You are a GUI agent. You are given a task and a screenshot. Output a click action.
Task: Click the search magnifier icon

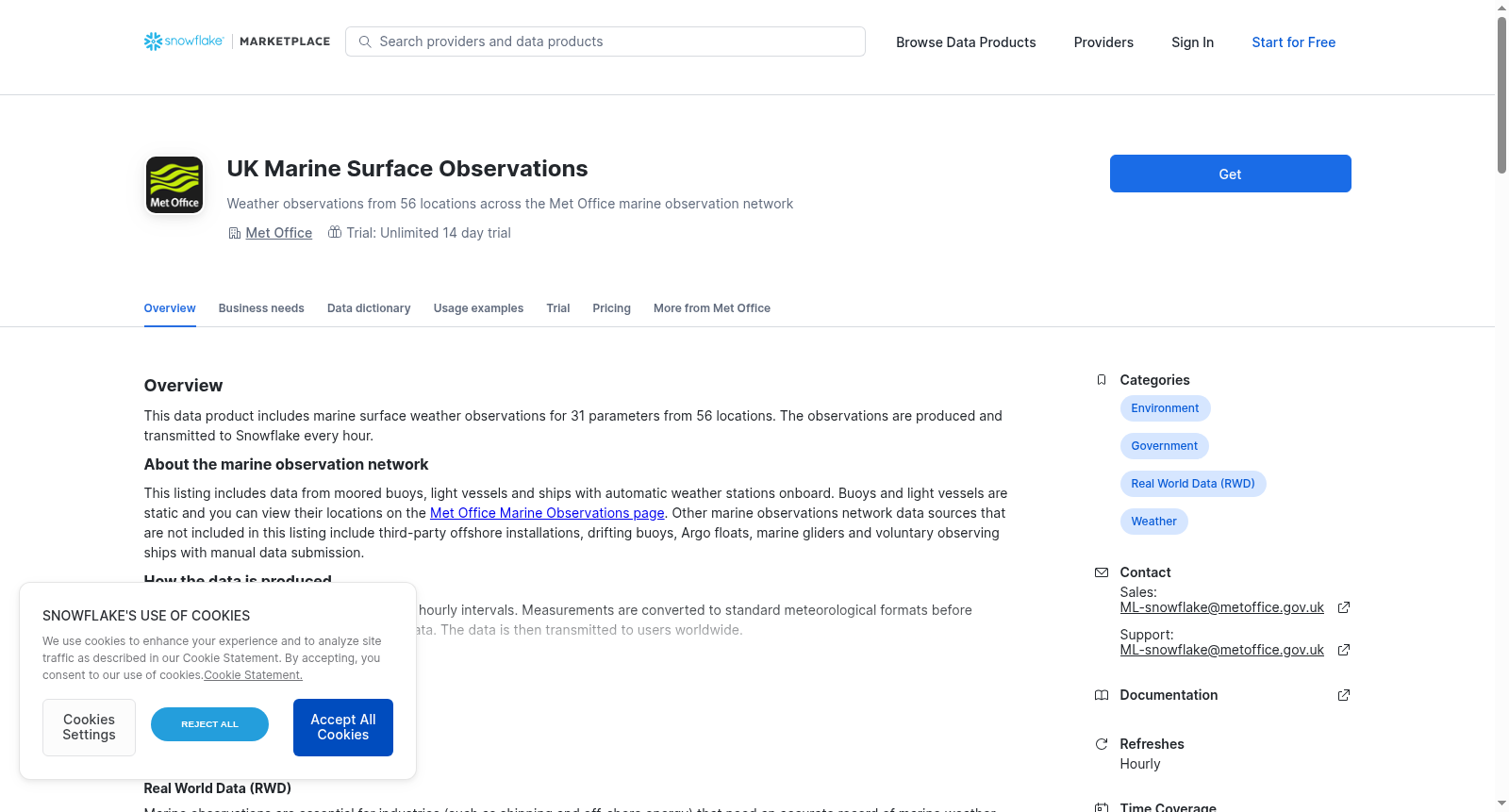click(x=365, y=41)
